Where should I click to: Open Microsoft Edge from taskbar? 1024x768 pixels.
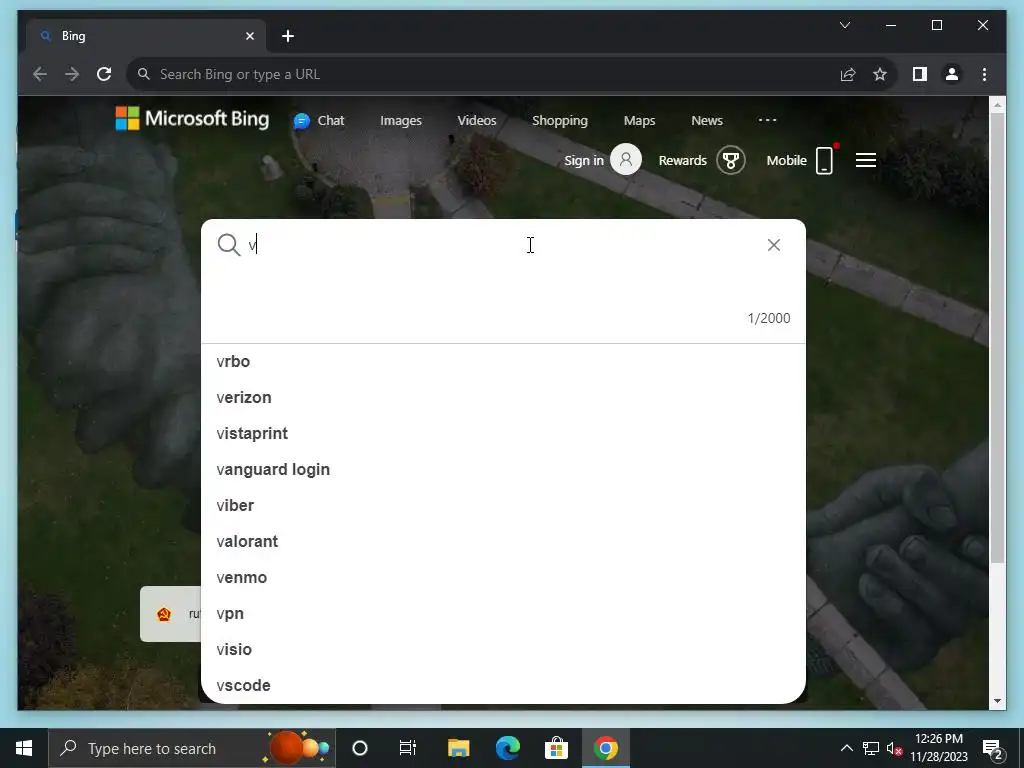click(x=507, y=748)
